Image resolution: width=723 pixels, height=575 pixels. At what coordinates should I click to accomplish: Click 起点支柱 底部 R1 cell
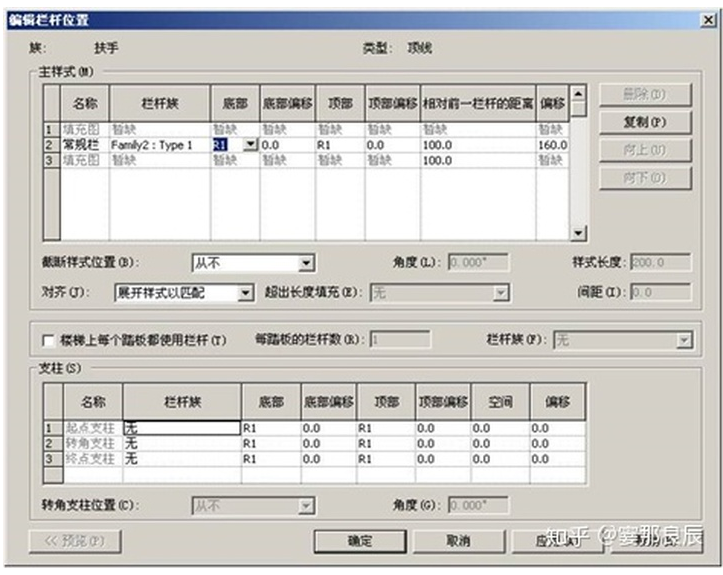[271, 428]
